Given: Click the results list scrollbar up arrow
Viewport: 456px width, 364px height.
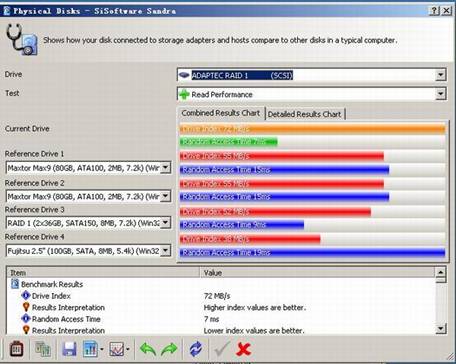Looking at the screenshot, I should (x=441, y=272).
